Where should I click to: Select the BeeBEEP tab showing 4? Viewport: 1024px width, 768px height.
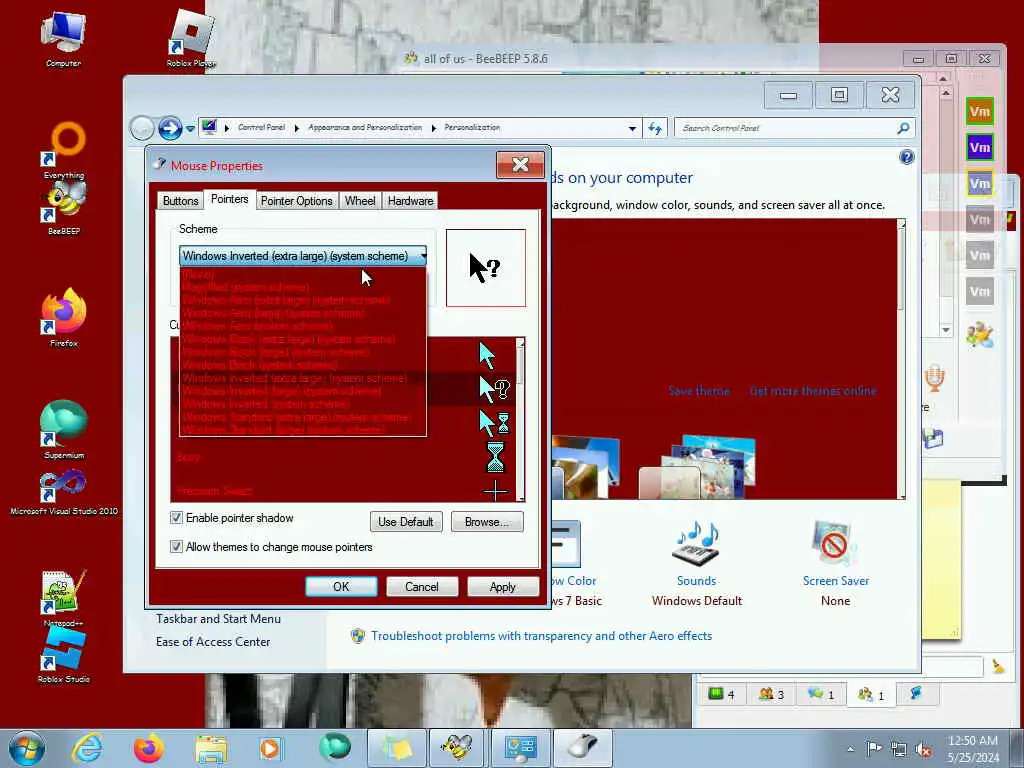(722, 694)
